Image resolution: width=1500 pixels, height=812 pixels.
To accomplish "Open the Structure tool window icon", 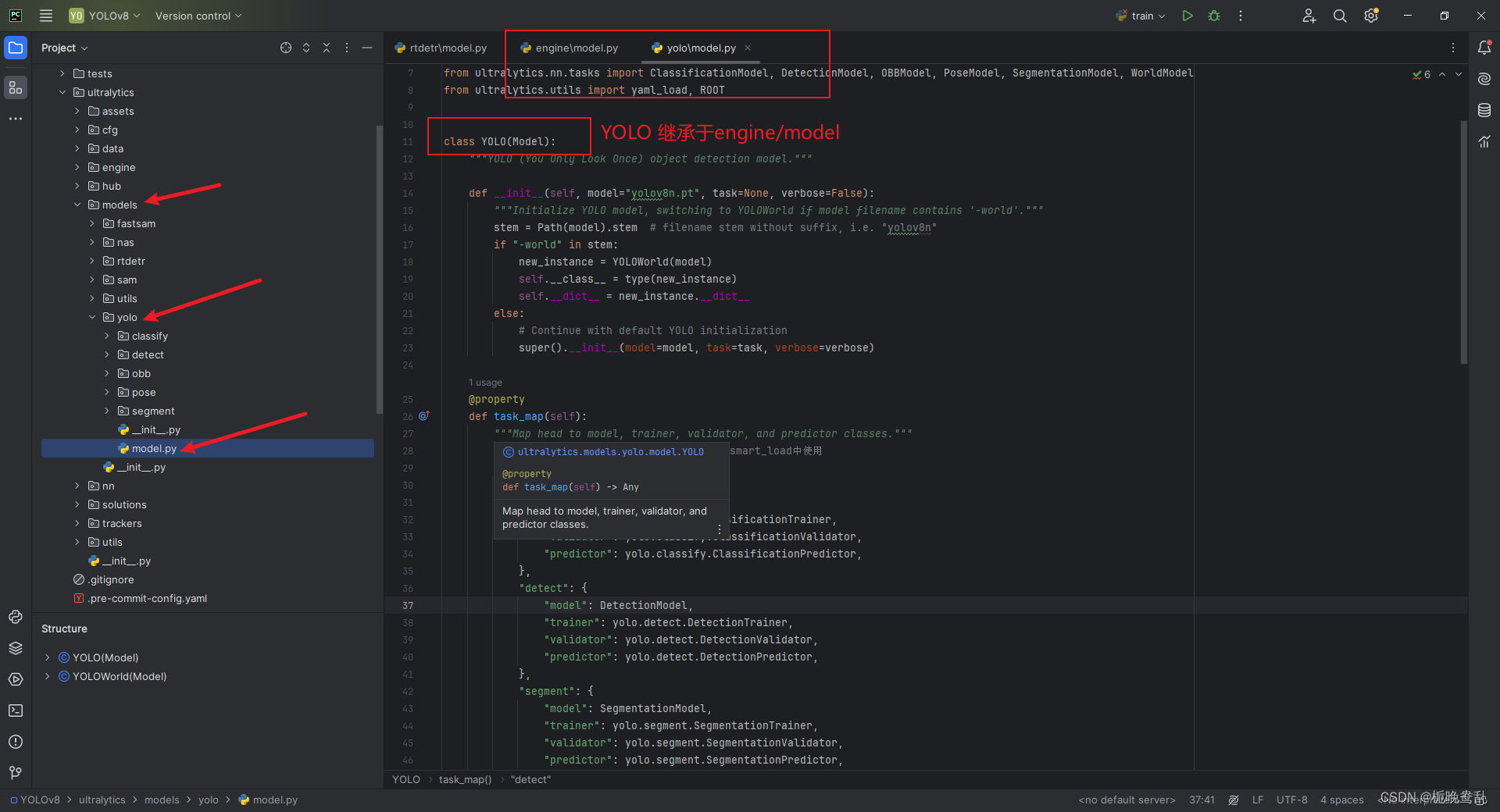I will click(16, 87).
